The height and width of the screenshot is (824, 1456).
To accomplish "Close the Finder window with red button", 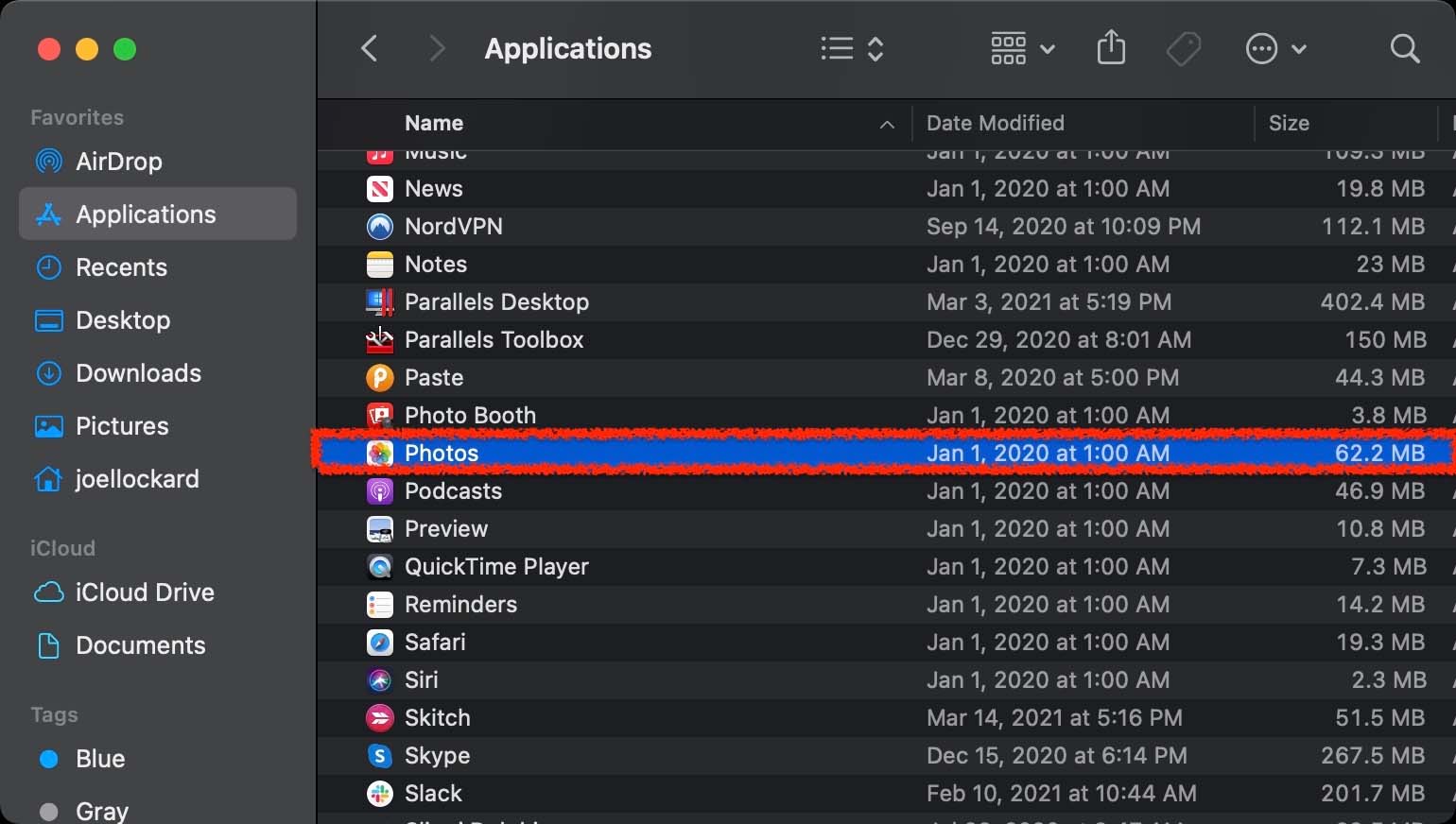I will [49, 49].
